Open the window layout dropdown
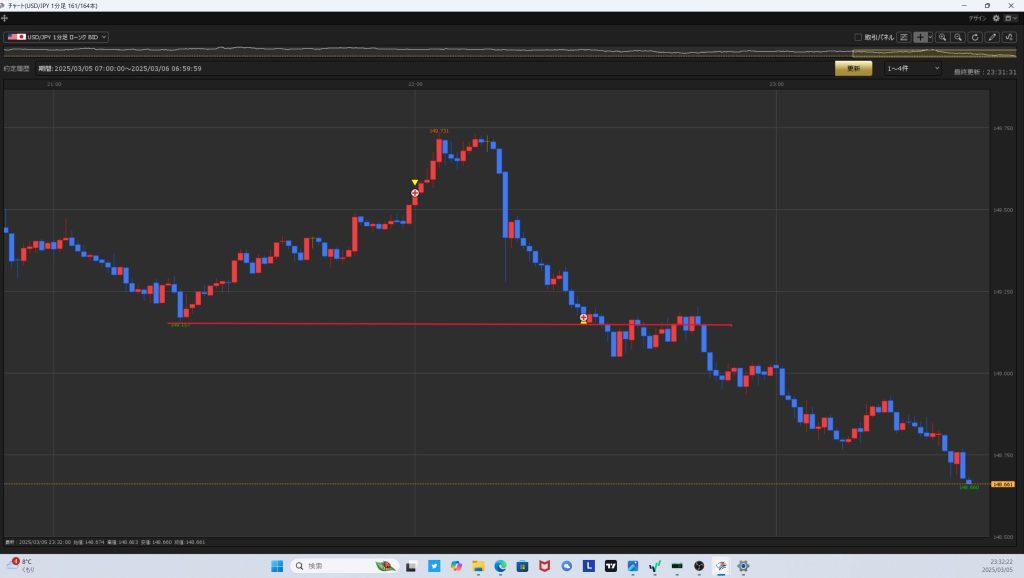 [1010, 18]
